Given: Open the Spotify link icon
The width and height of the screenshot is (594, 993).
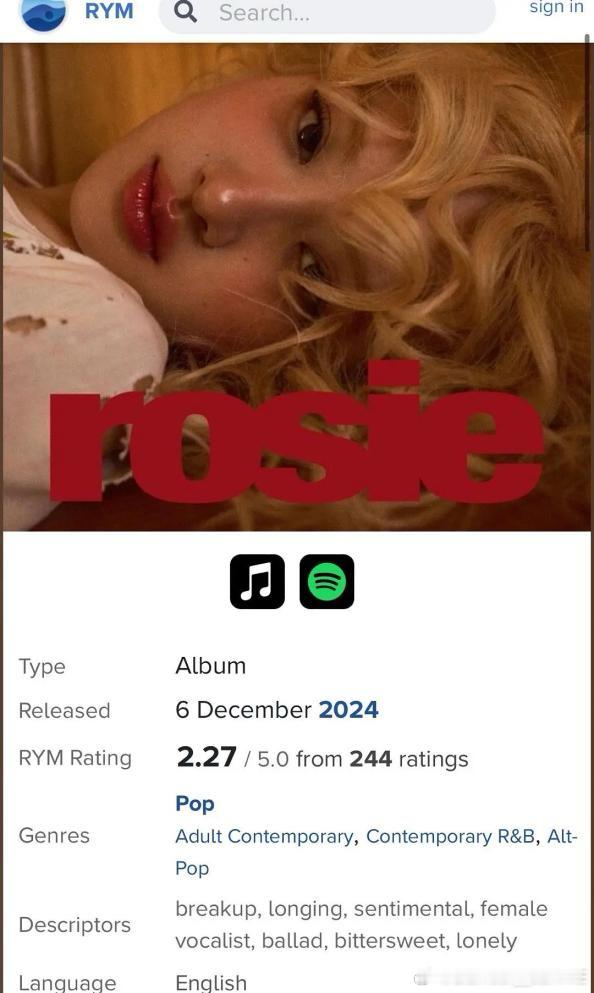Looking at the screenshot, I should [327, 581].
